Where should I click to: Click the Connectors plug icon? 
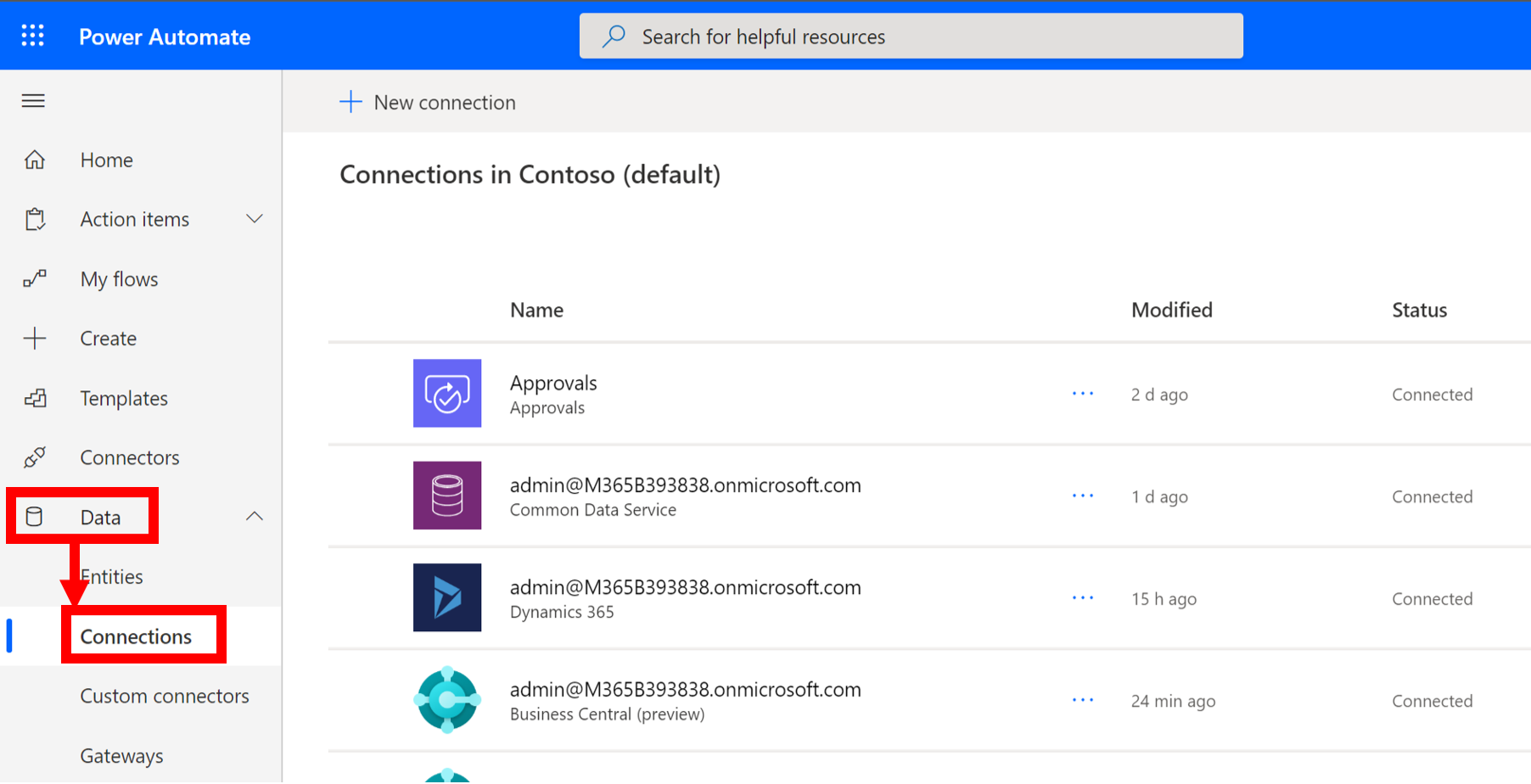pos(35,457)
